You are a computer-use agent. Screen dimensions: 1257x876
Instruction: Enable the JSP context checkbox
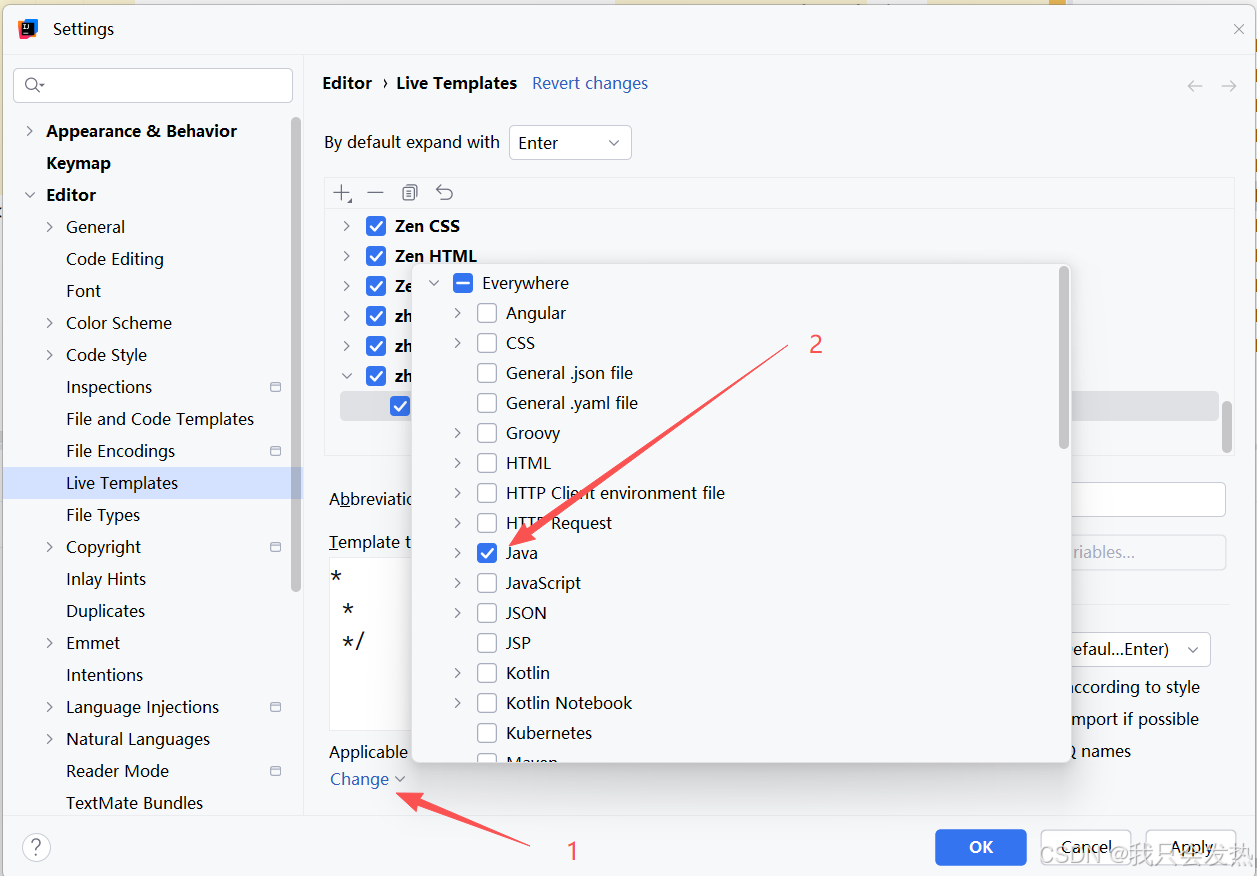pos(487,643)
